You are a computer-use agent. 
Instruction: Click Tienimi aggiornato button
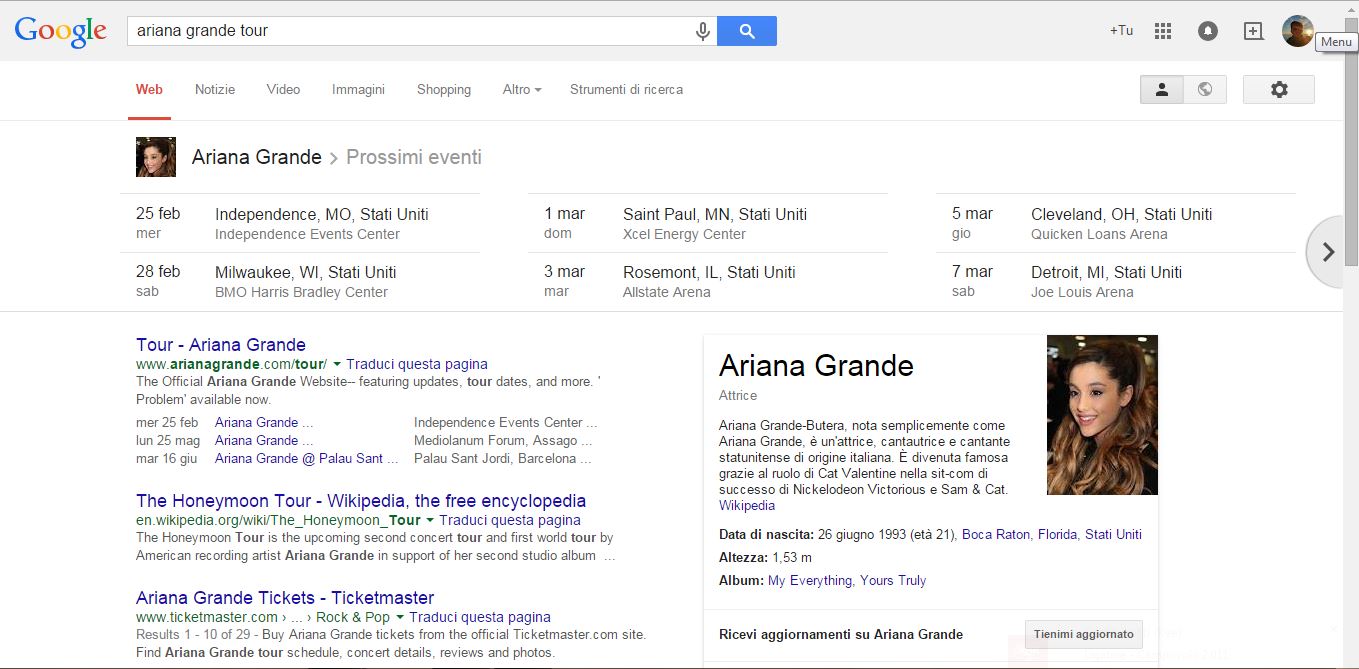point(1084,634)
